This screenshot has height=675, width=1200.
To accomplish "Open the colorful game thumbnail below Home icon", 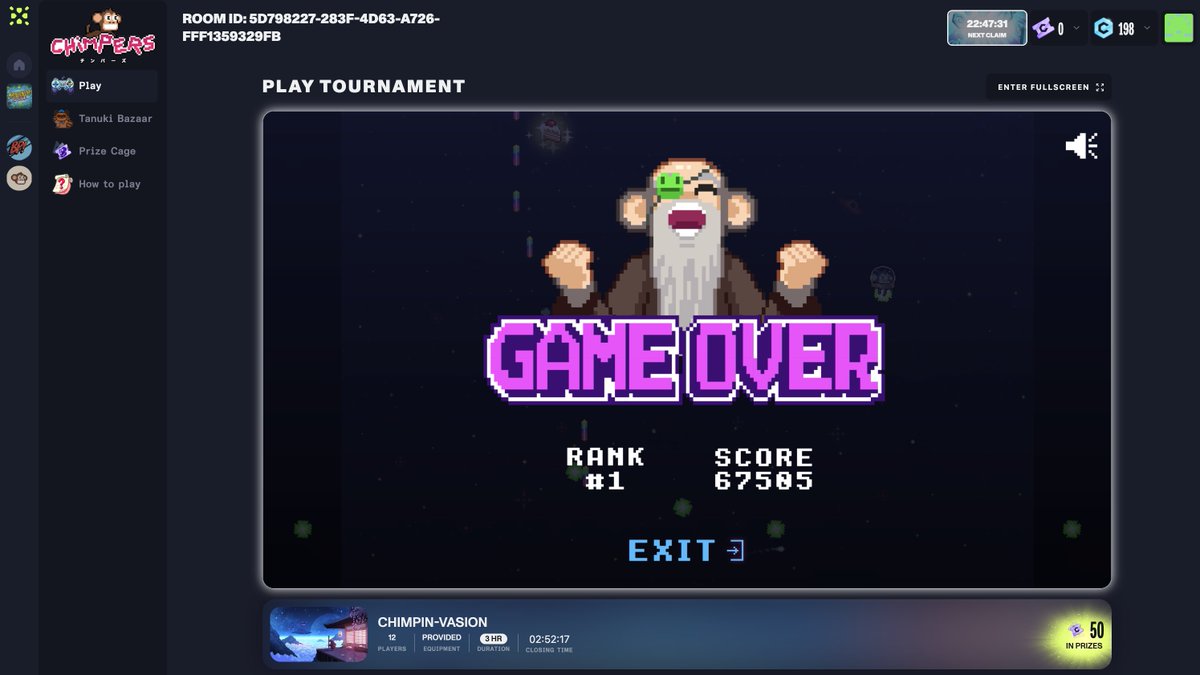I will 19,97.
